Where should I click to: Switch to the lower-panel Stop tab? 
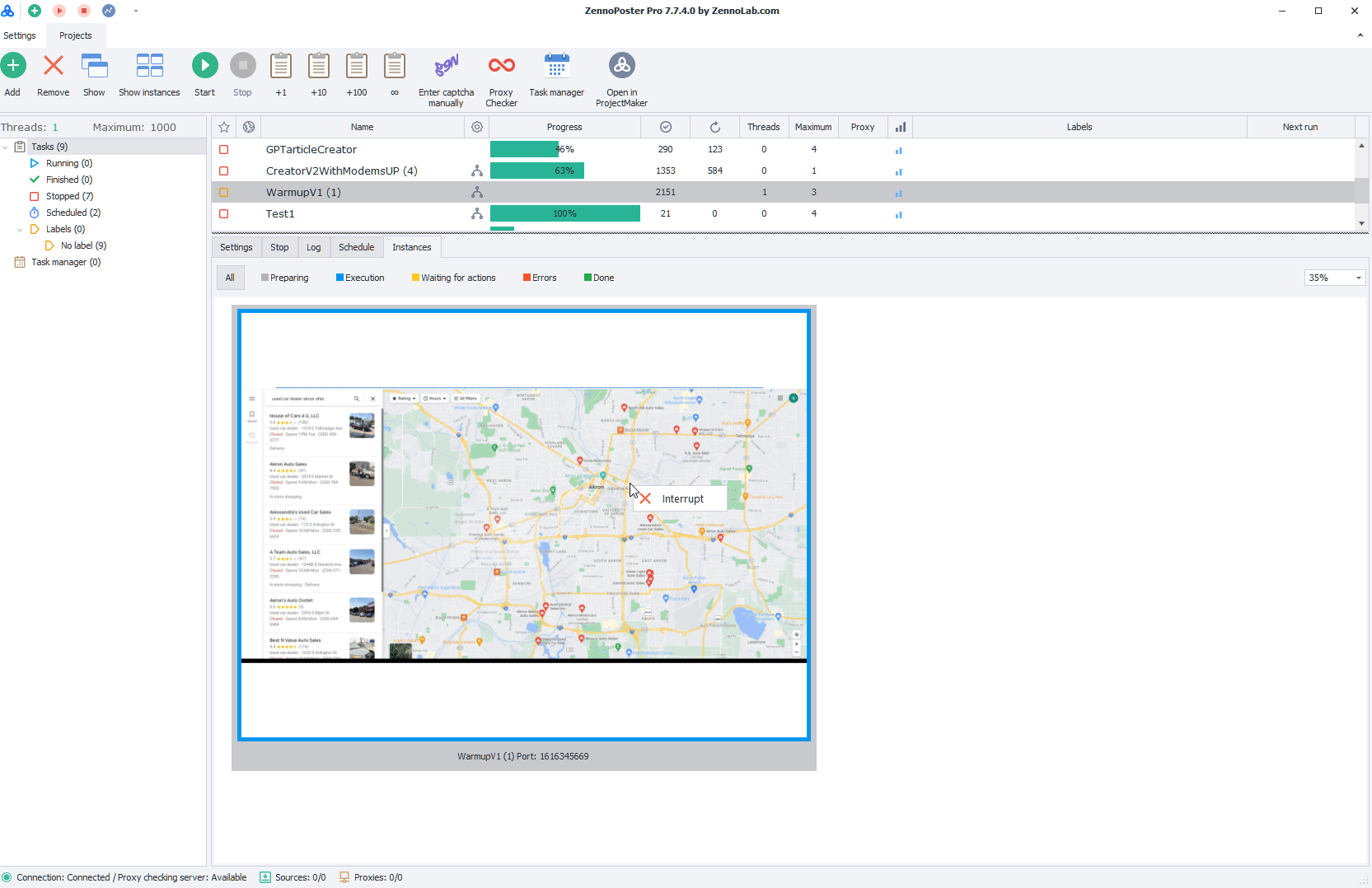(x=280, y=247)
